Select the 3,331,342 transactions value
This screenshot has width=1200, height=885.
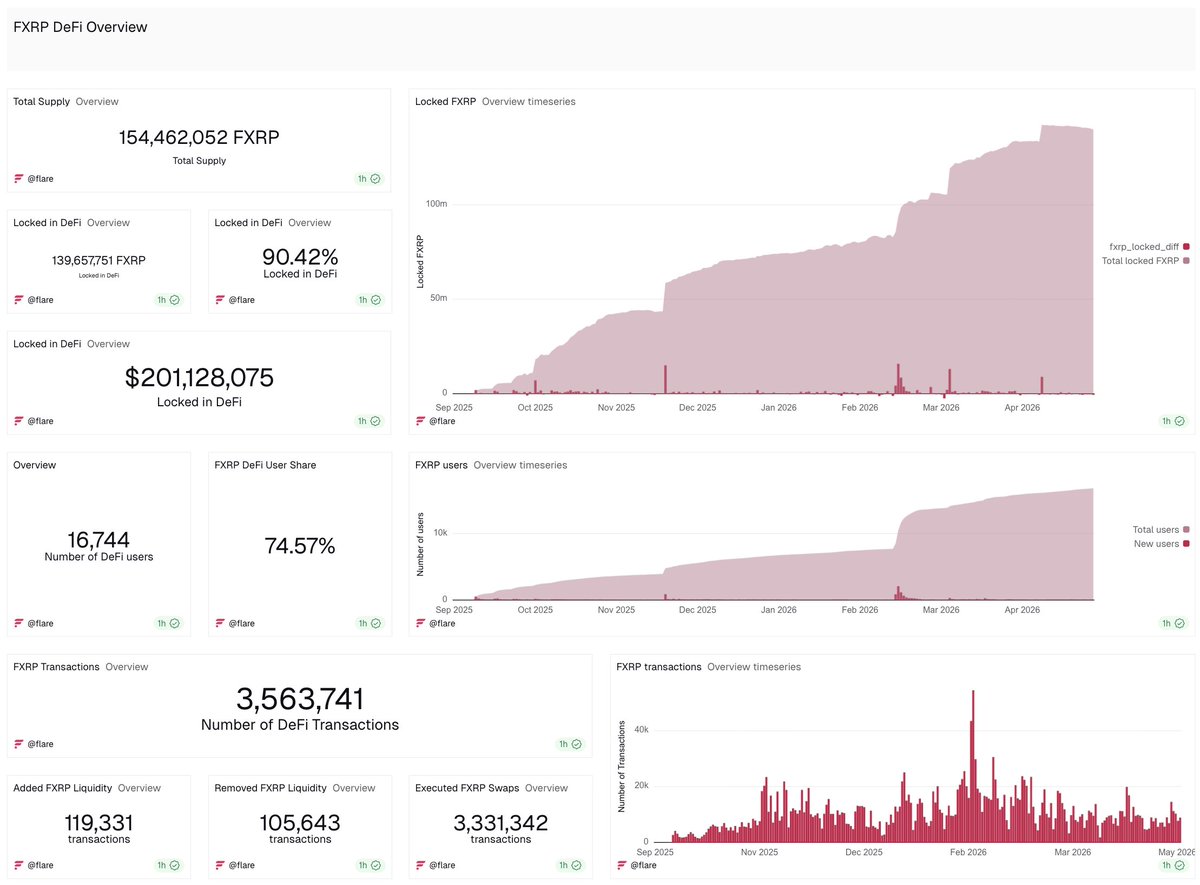[x=500, y=823]
